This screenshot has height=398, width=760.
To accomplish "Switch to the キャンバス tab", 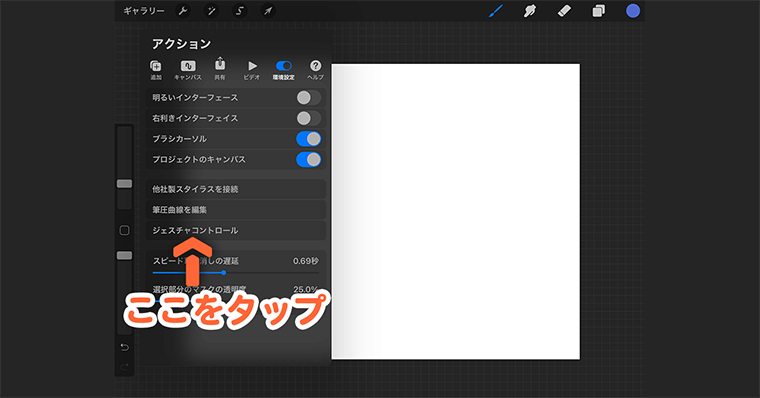I will [x=188, y=70].
